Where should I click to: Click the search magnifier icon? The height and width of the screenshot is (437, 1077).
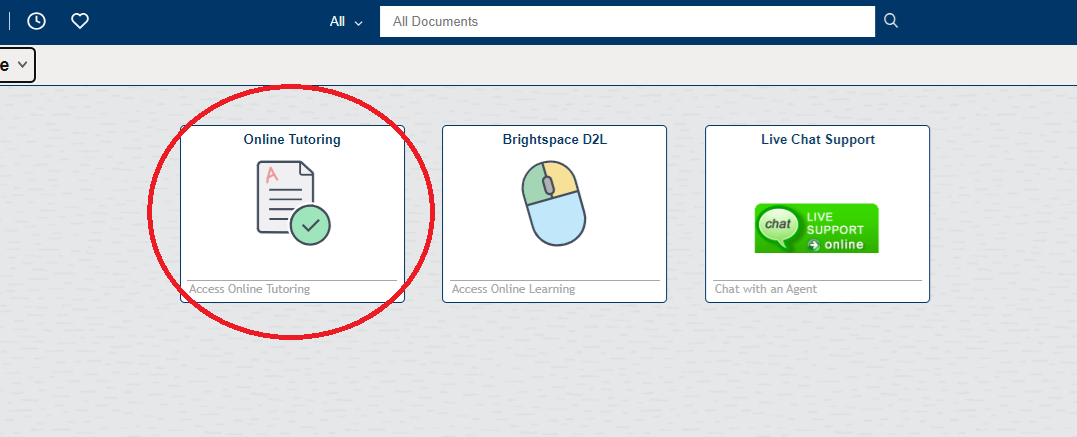891,21
